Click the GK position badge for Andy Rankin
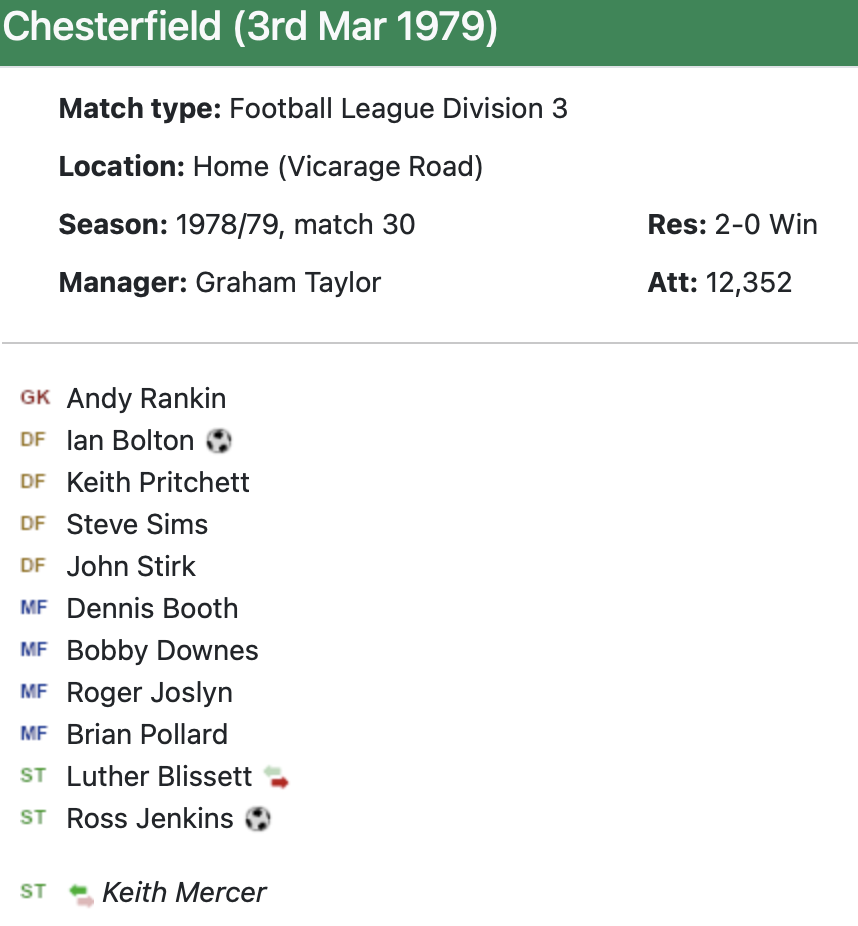The height and width of the screenshot is (926, 858). [35, 398]
